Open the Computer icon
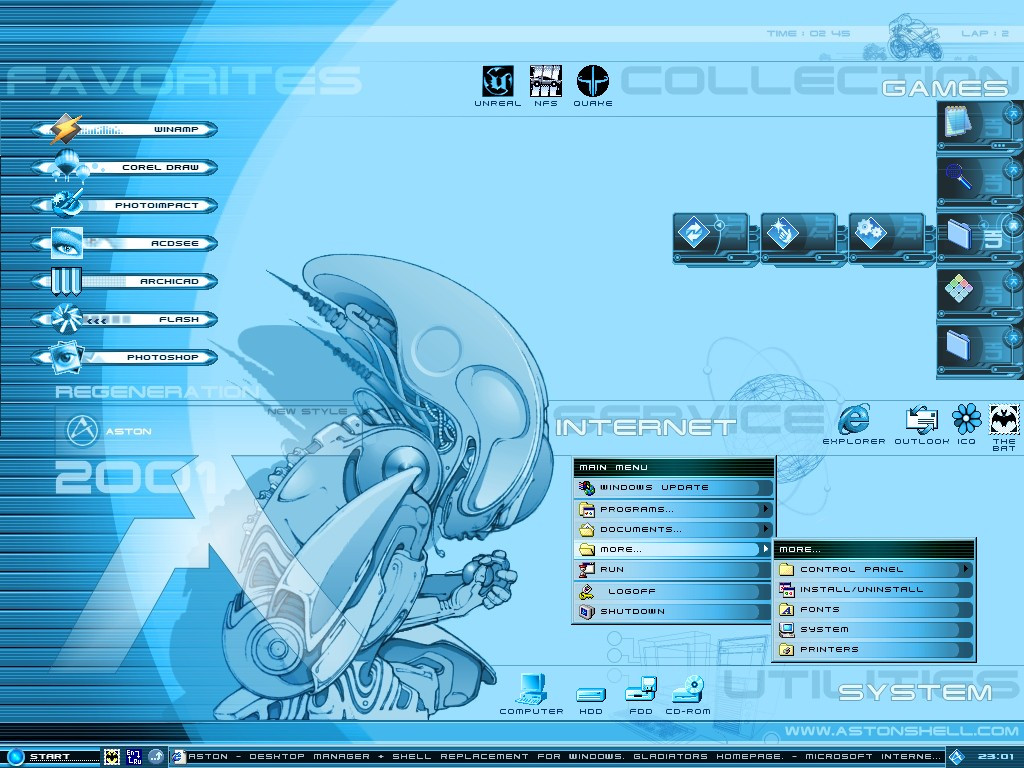Image resolution: width=1024 pixels, height=768 pixels. point(531,694)
